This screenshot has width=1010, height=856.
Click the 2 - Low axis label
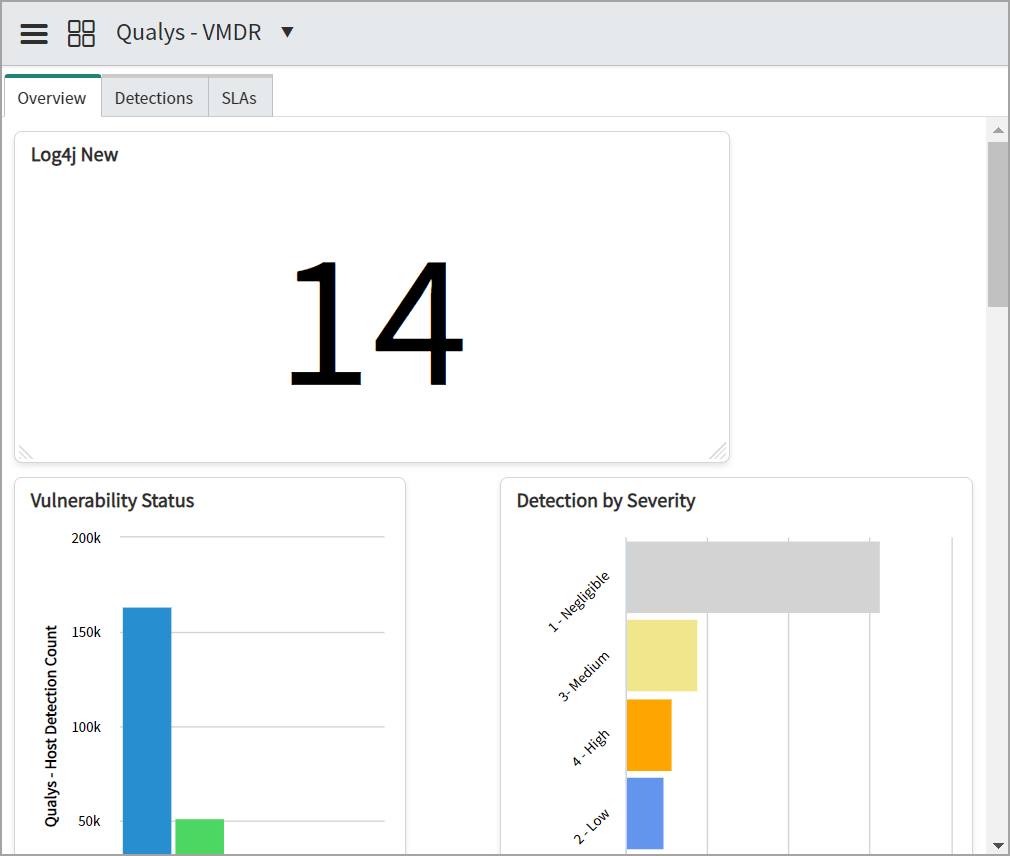(591, 826)
